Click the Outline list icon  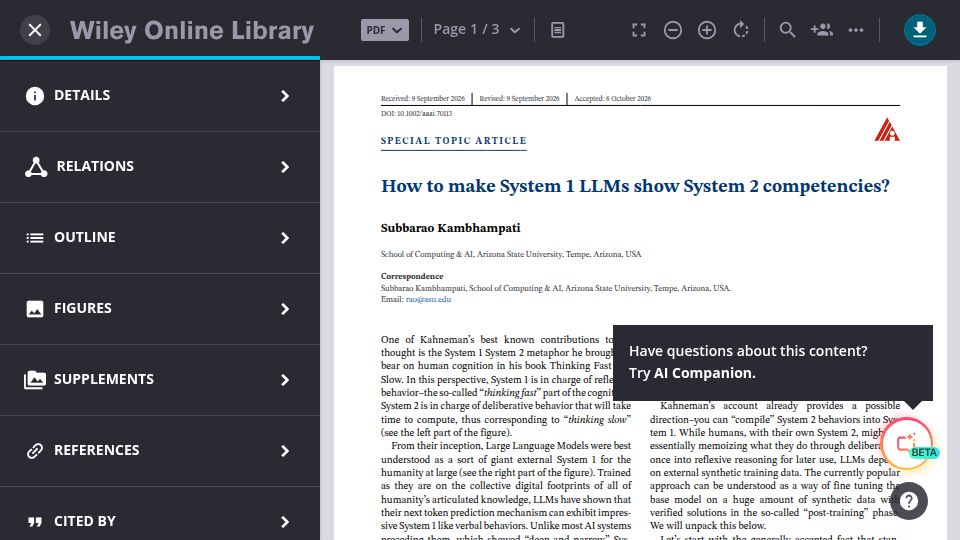pos(35,238)
